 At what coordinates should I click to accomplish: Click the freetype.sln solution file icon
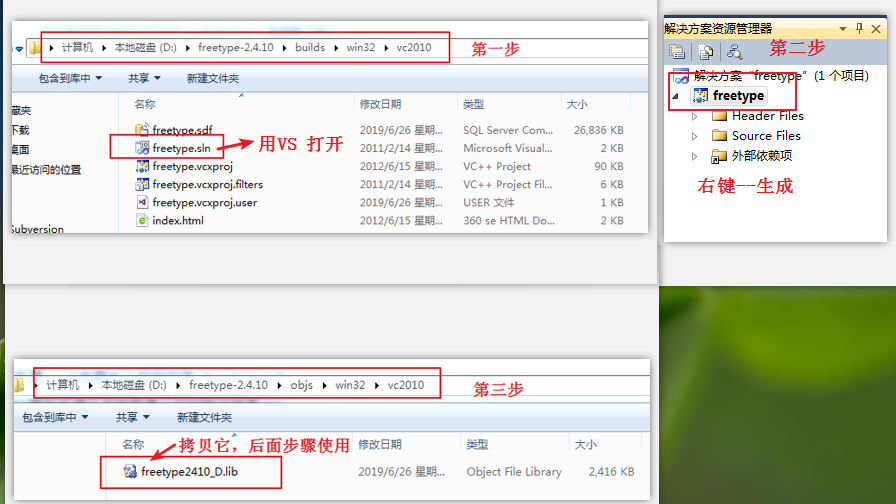[x=142, y=148]
